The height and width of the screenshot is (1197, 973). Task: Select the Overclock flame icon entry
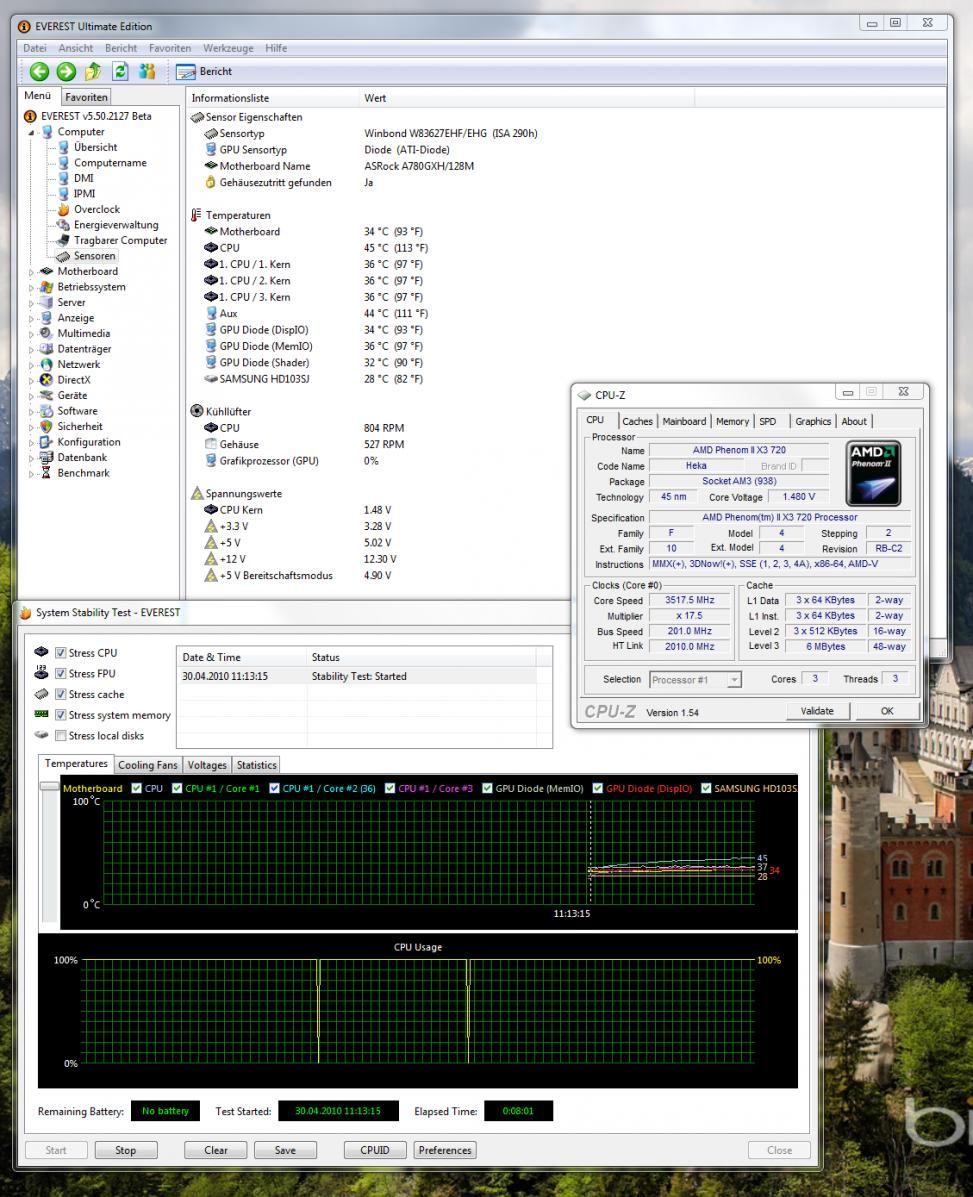[64, 209]
